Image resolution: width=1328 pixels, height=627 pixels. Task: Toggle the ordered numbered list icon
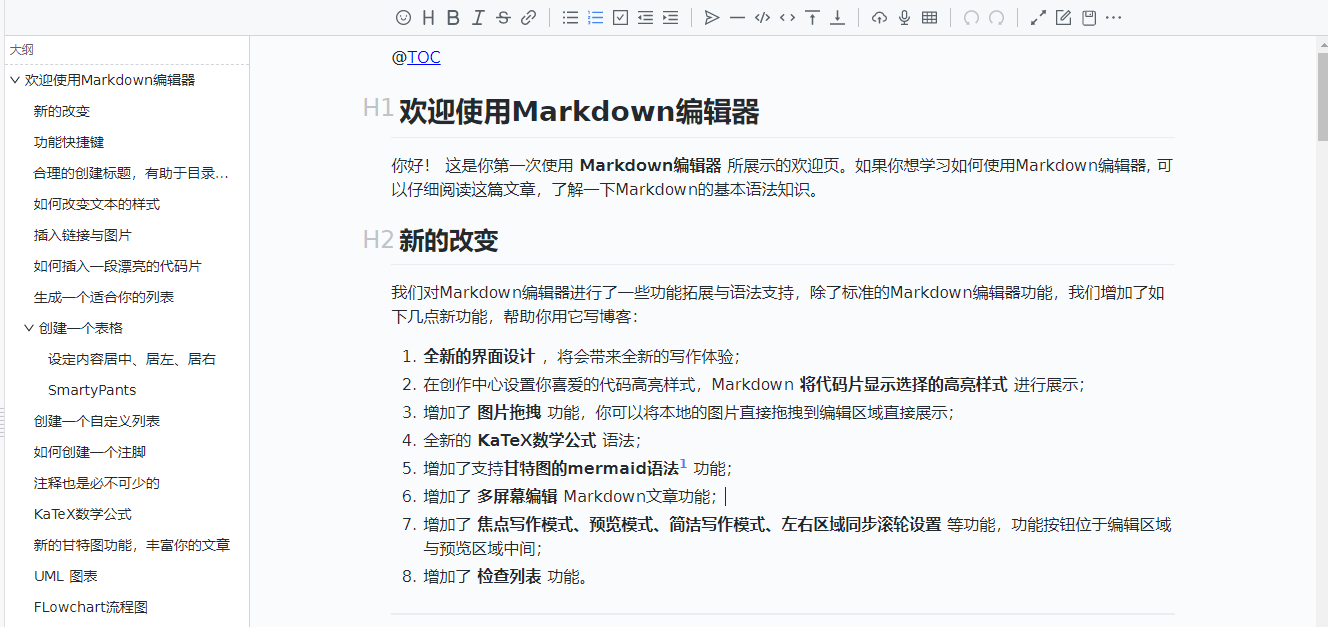(595, 17)
